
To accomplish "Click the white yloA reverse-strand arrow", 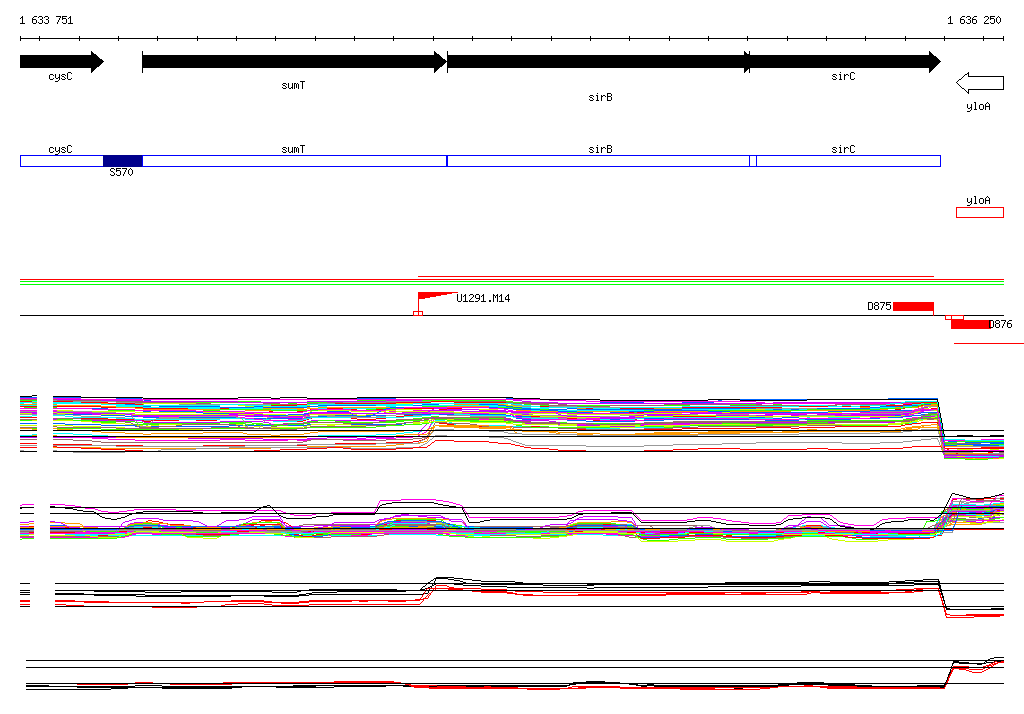I will point(979,82).
